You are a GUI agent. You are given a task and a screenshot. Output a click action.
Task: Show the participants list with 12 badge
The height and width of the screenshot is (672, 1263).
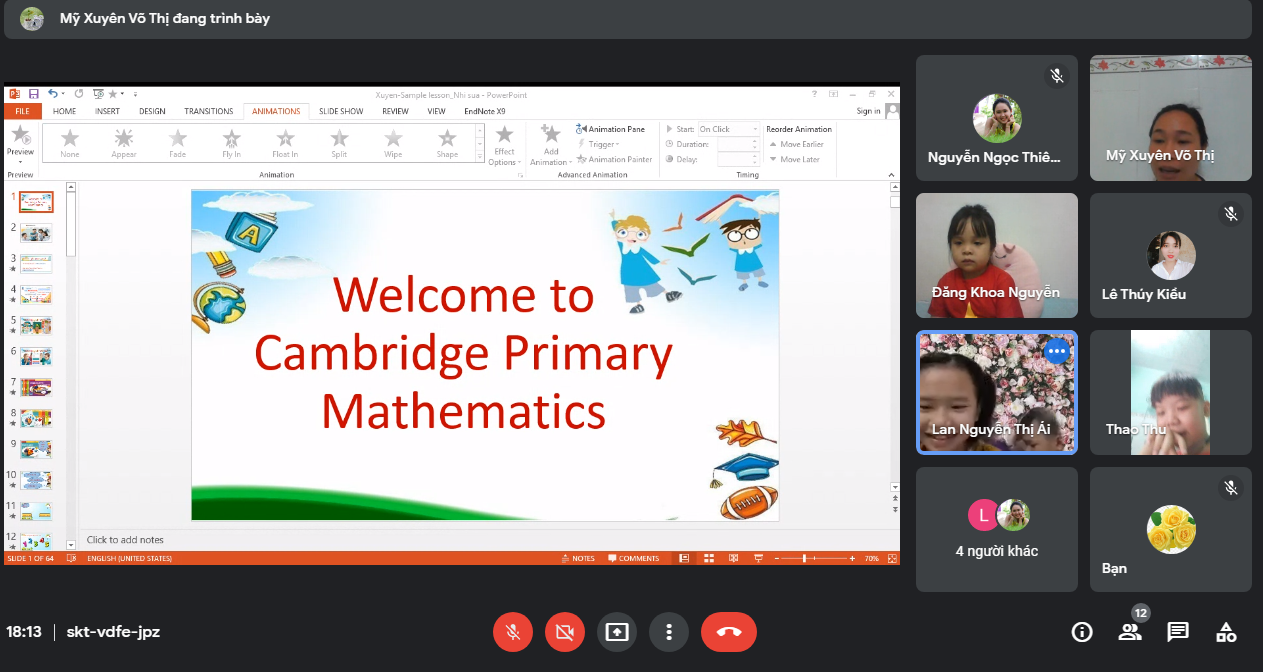(1130, 632)
